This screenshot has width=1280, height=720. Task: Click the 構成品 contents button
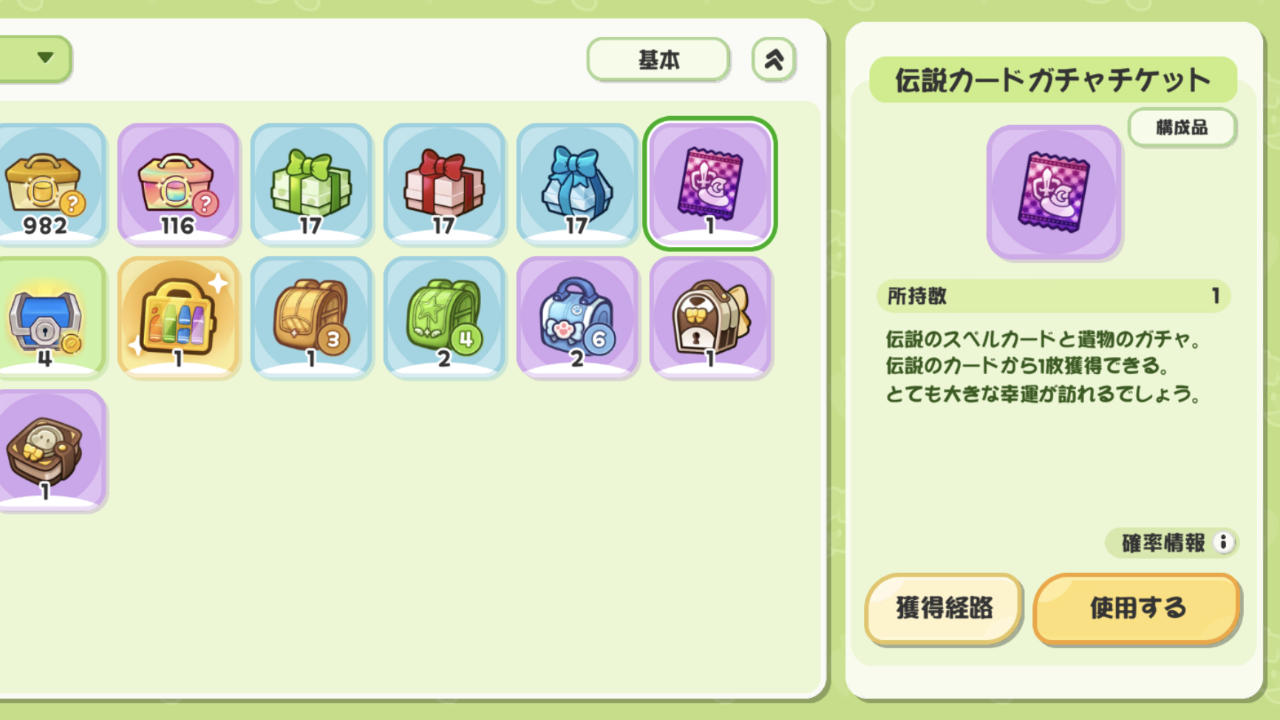tap(1182, 128)
